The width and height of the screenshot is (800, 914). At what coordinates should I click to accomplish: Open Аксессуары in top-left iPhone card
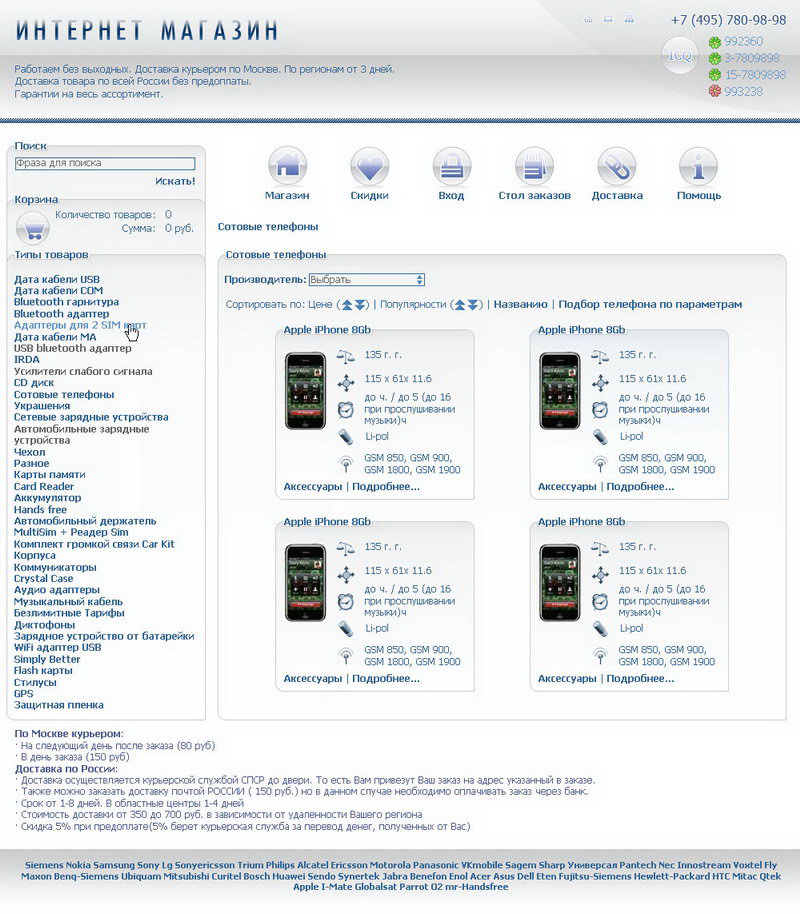pyautogui.click(x=313, y=487)
